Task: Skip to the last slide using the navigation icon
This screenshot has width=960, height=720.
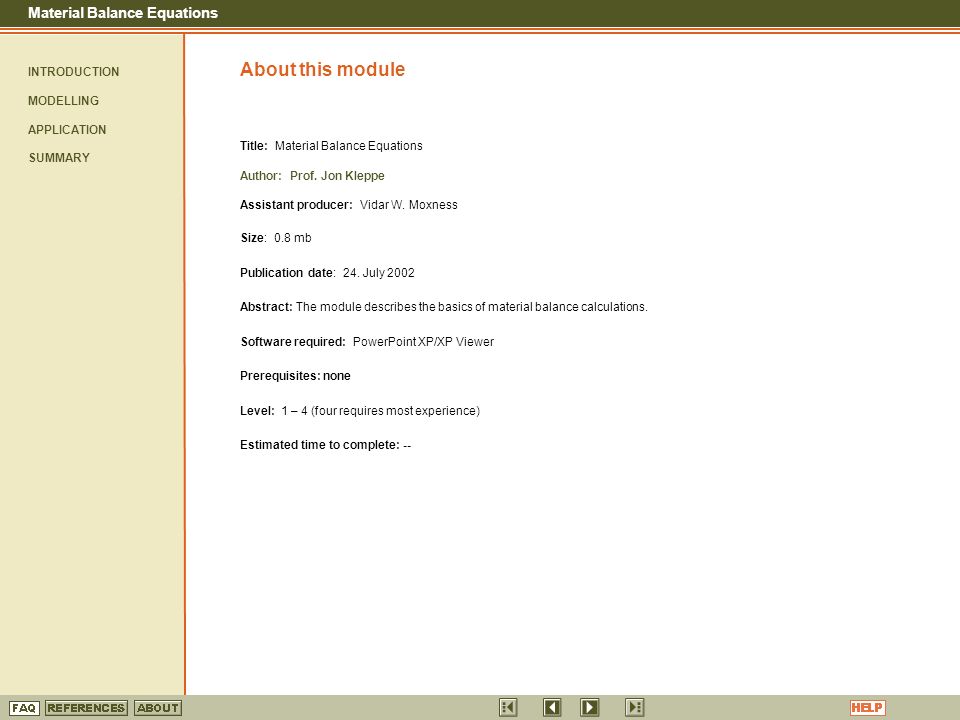Action: tap(634, 707)
